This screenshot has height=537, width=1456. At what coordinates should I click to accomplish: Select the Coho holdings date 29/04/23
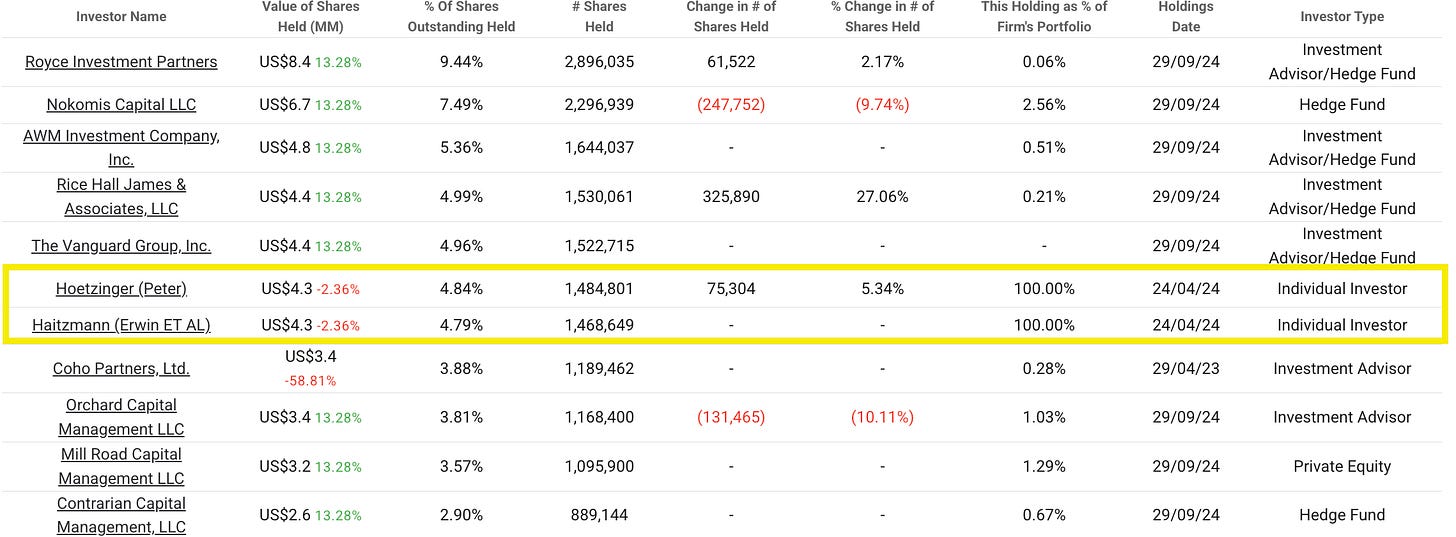coord(1186,369)
